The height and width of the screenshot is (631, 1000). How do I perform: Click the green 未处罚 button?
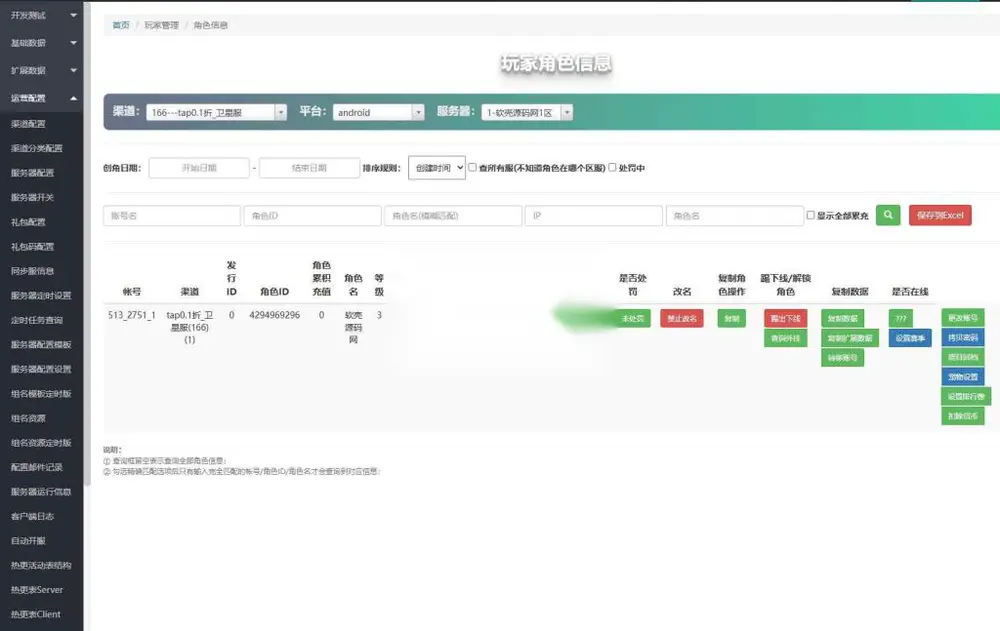(633, 318)
